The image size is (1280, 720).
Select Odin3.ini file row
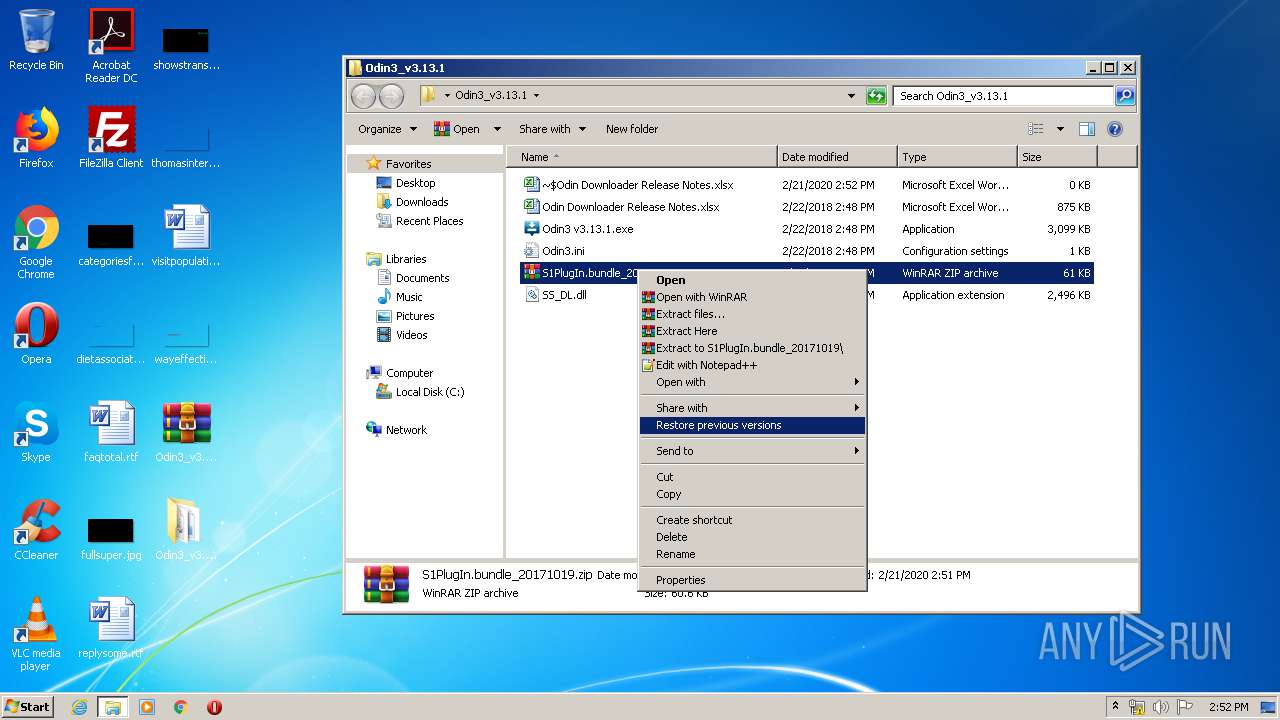coord(808,251)
